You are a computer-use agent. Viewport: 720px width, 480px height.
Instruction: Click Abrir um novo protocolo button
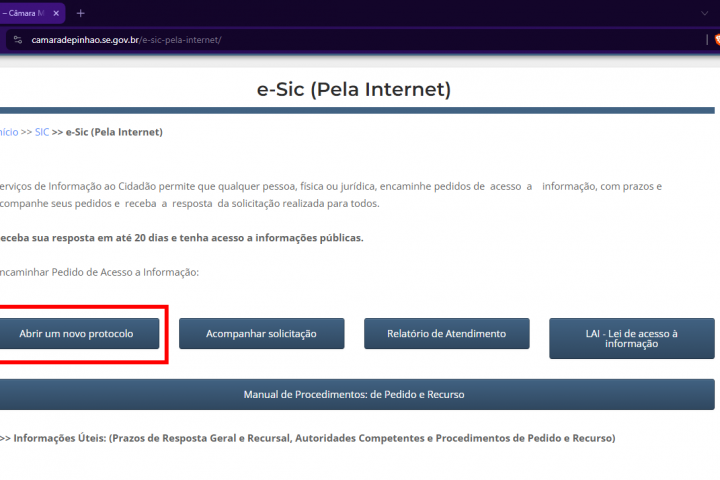[x=76, y=333]
